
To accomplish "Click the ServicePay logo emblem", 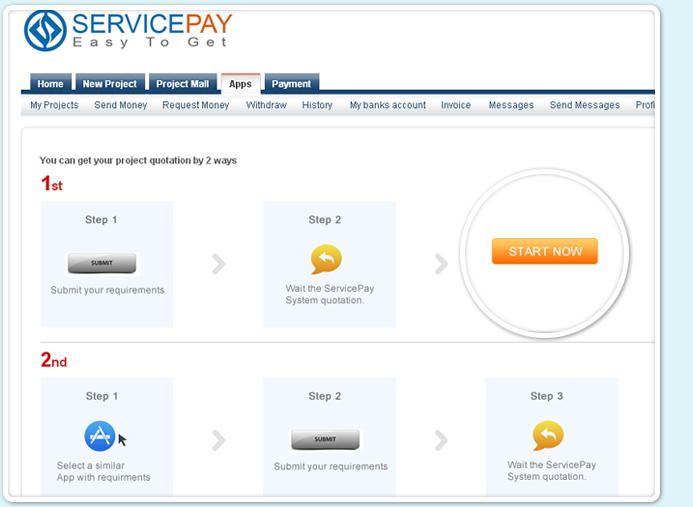I will [46, 30].
